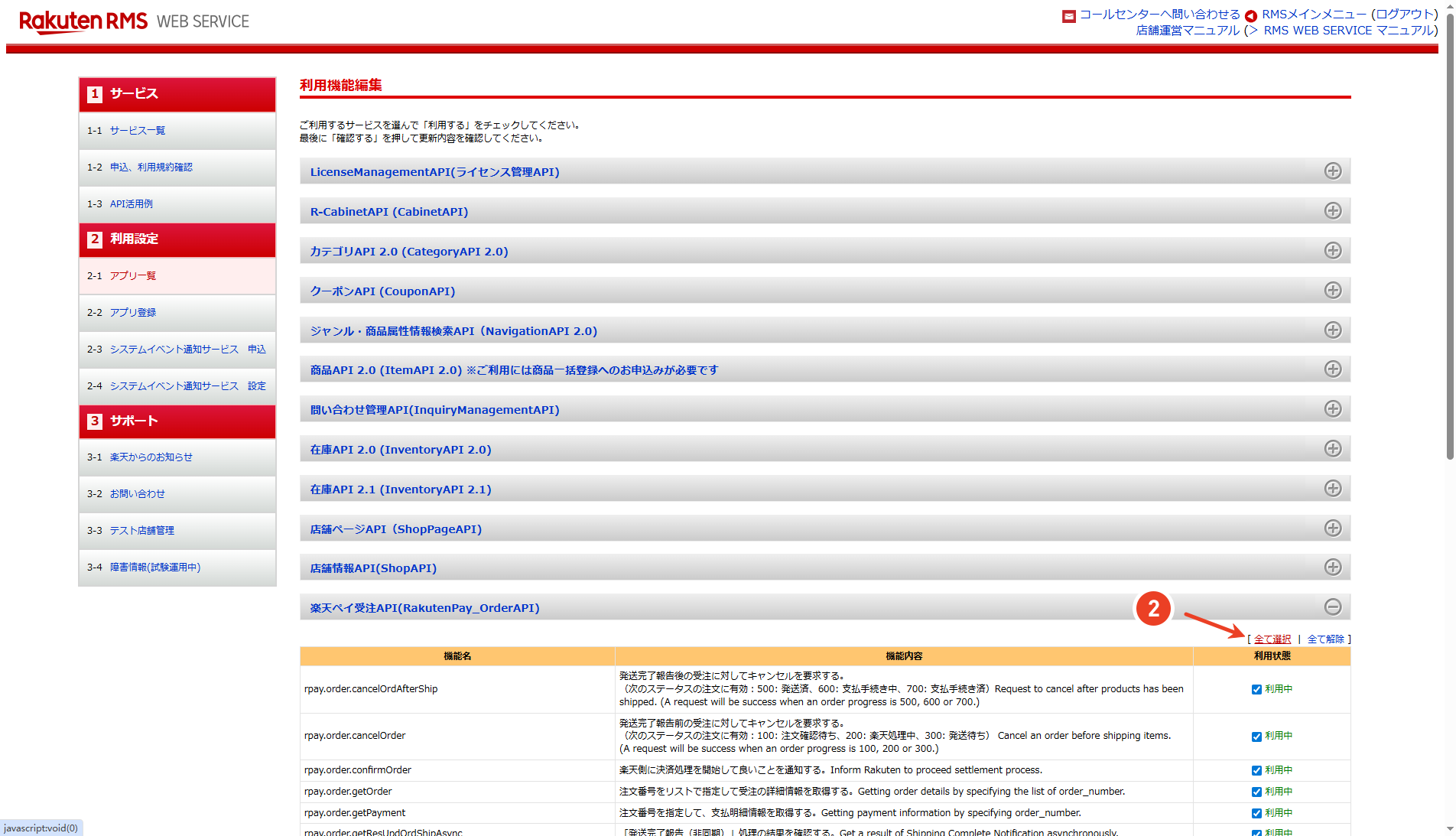Screen dimensions: 1456x836
Task: Click 全て解除 link
Action: pos(1326,639)
